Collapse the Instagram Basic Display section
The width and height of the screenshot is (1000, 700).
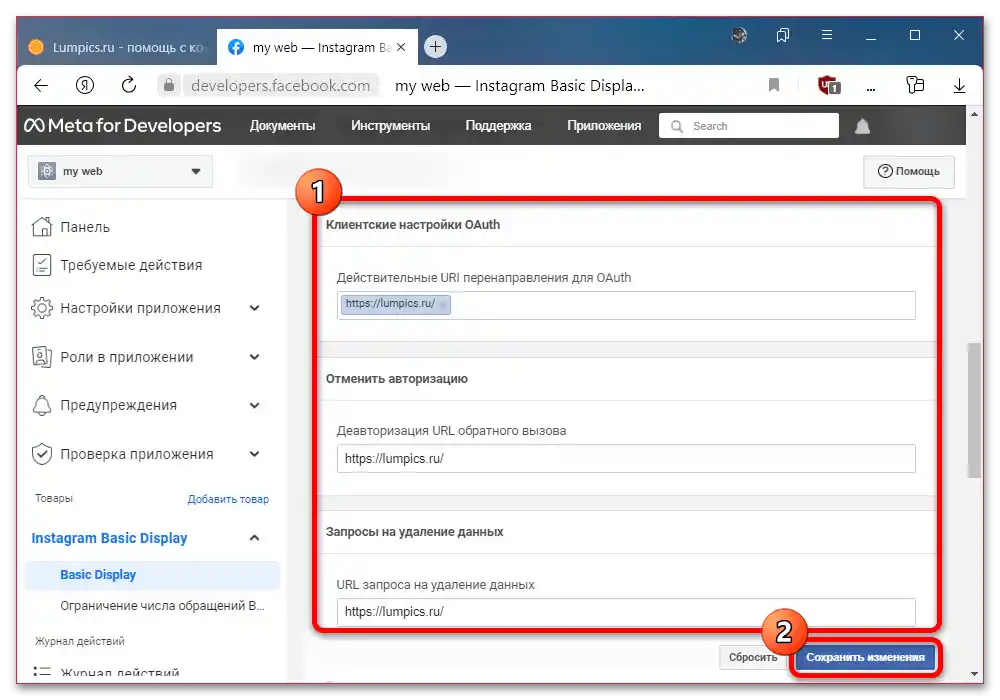(254, 538)
